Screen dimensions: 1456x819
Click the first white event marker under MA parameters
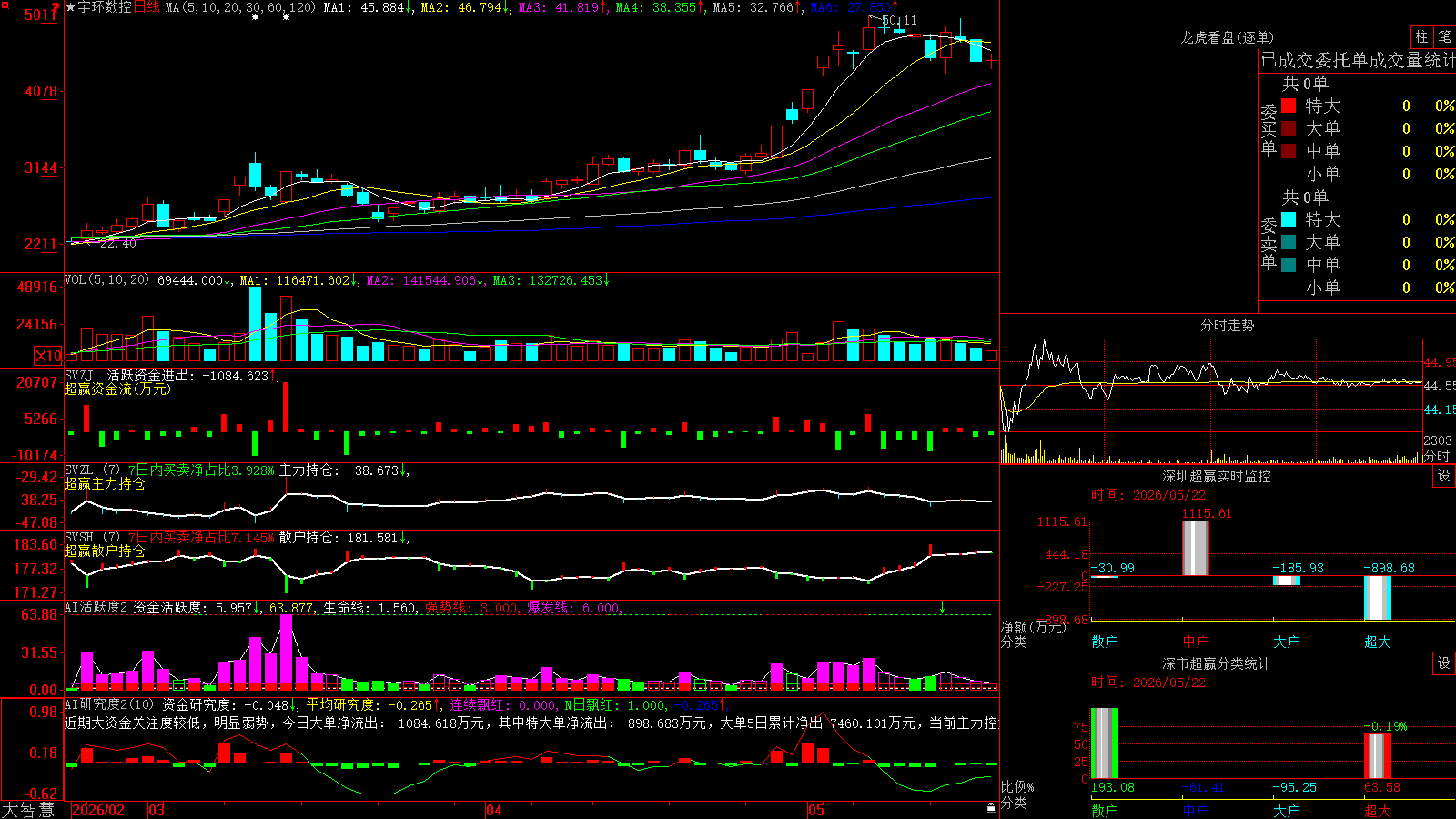coord(255,17)
